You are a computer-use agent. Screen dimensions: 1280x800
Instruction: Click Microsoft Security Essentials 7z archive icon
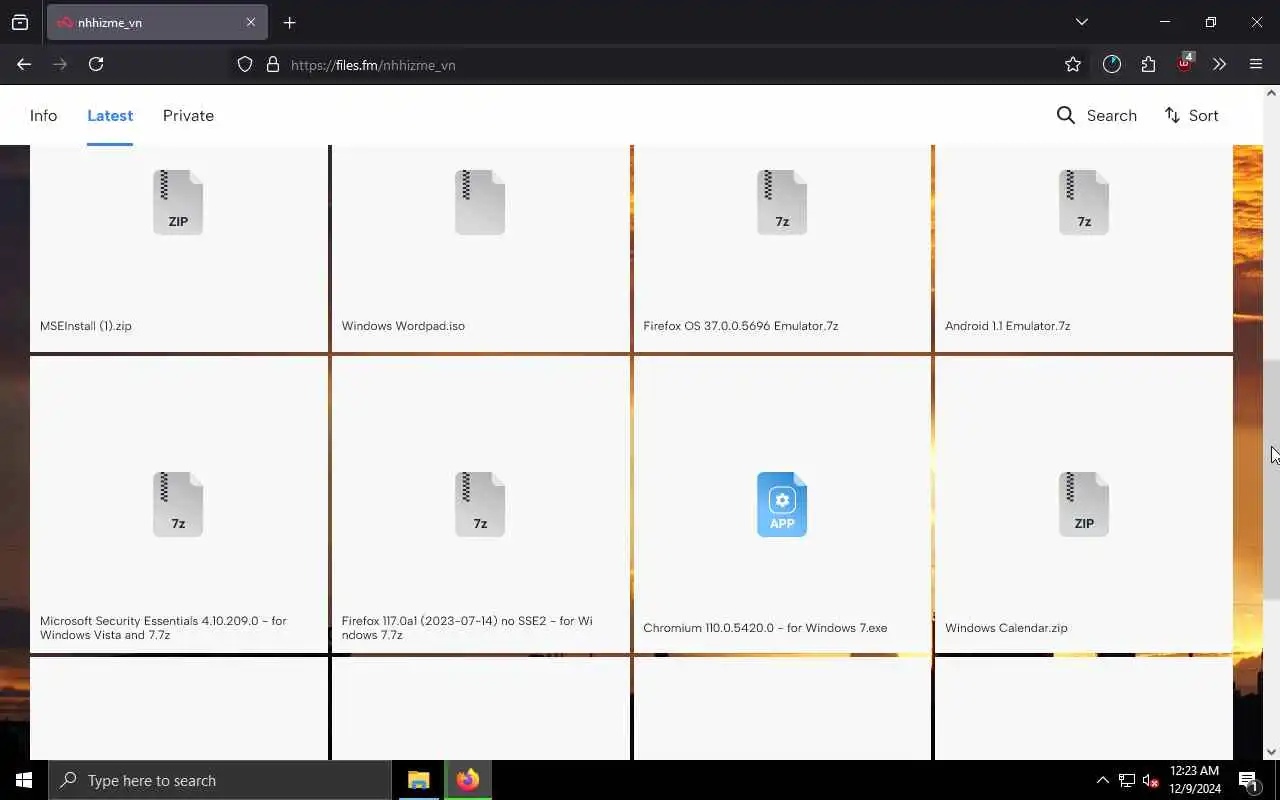pos(178,505)
